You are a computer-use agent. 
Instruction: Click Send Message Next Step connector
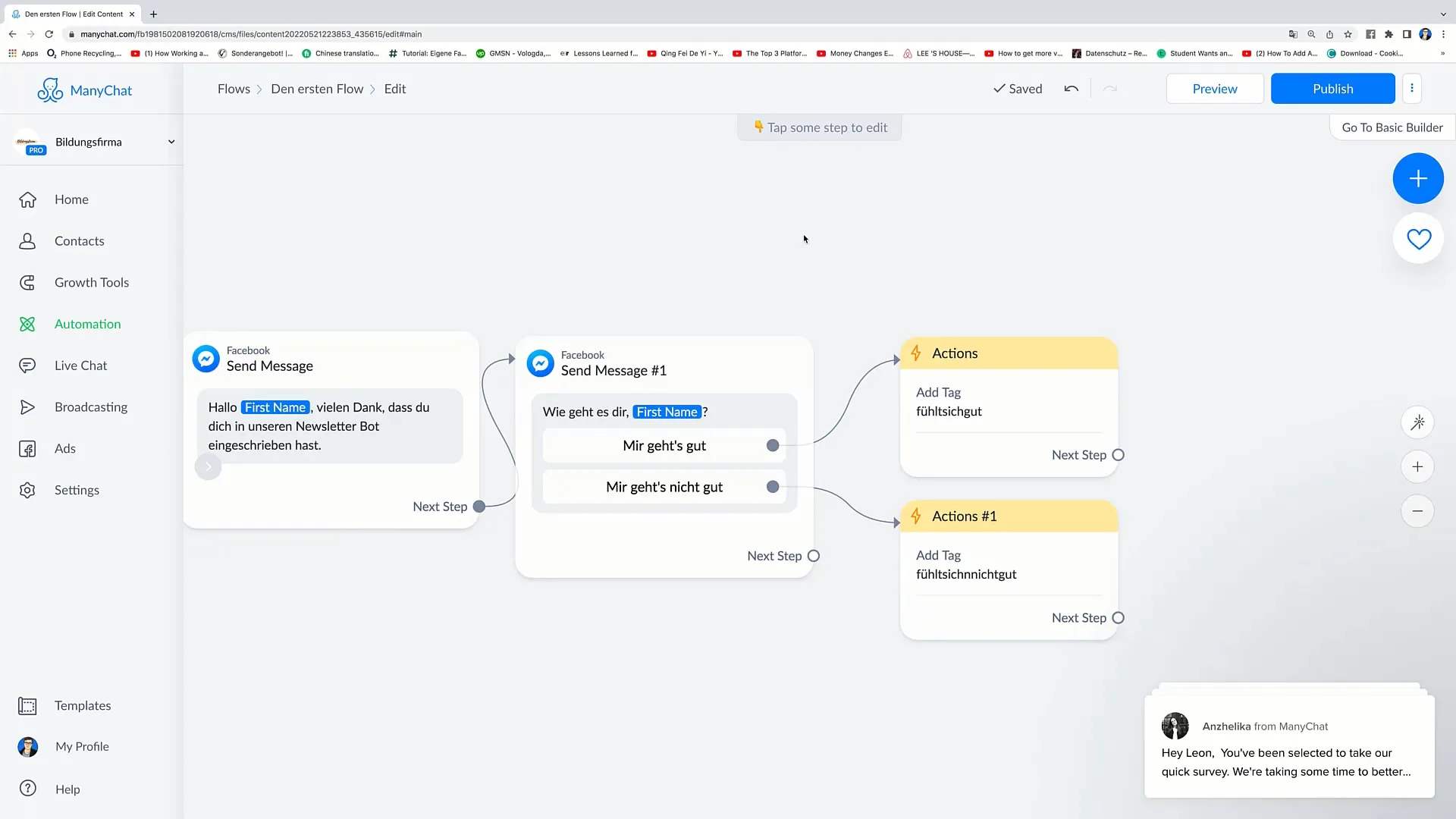click(x=479, y=507)
